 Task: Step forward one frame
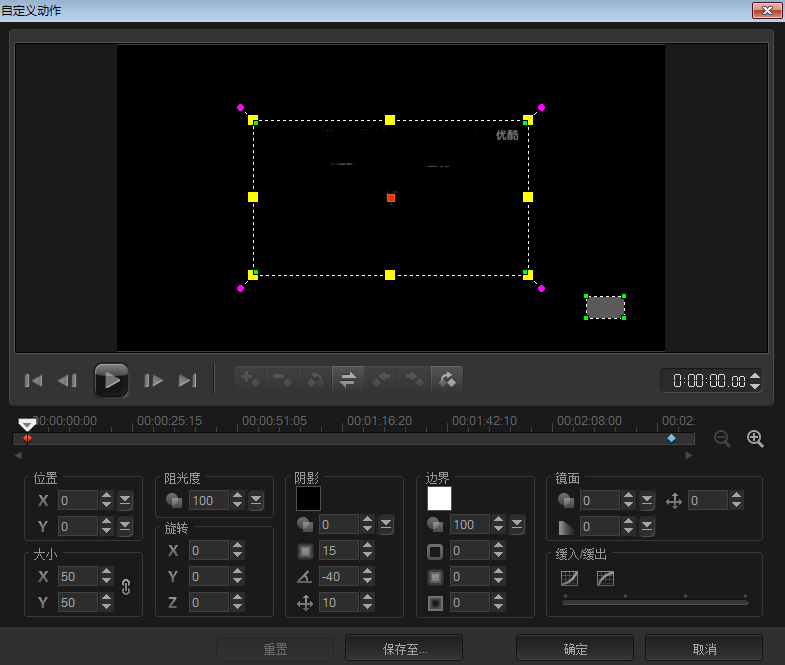(x=153, y=381)
